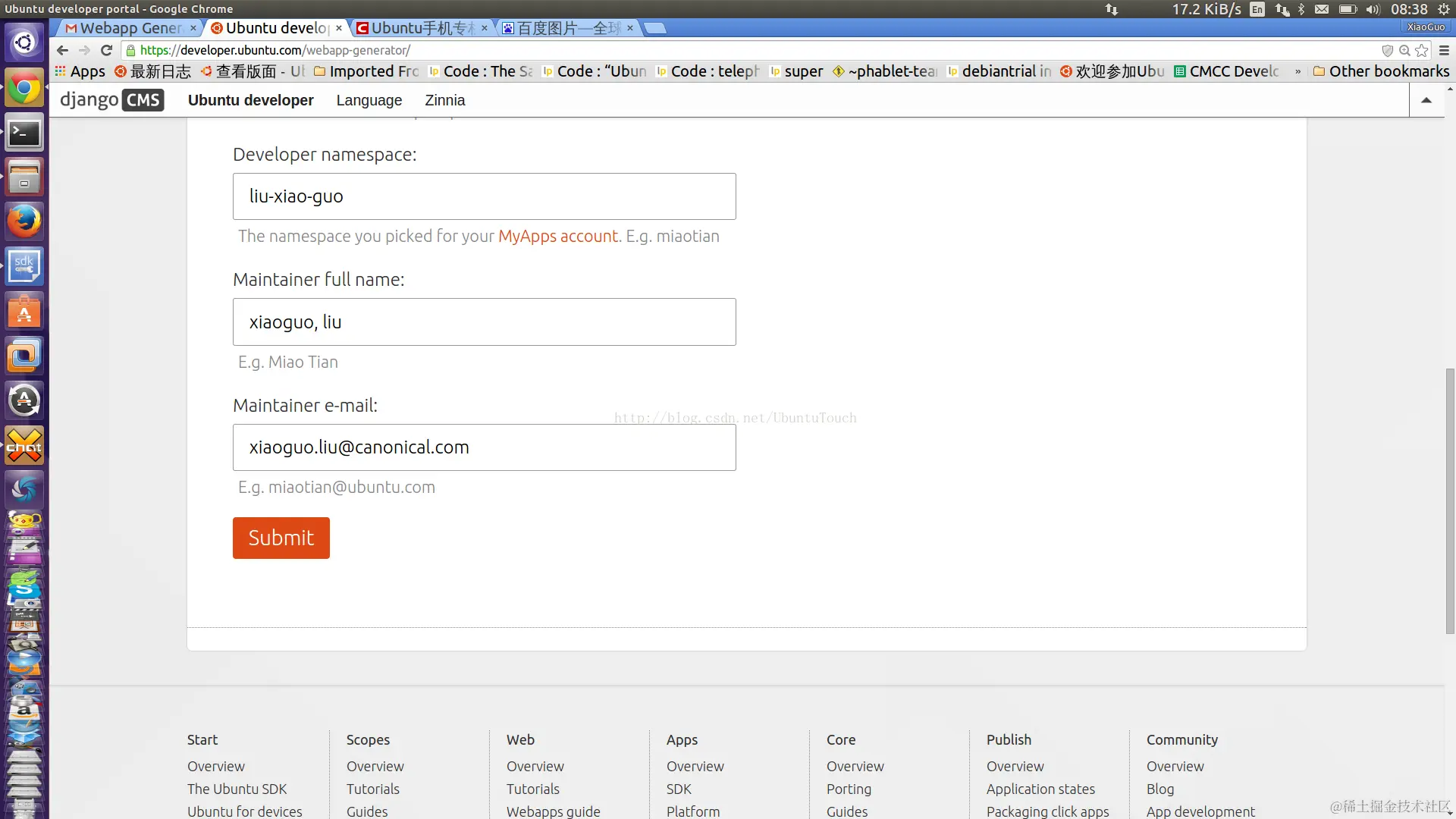Viewport: 1456px width, 819px height.
Task: Open the Terminal from the dock
Action: click(24, 133)
